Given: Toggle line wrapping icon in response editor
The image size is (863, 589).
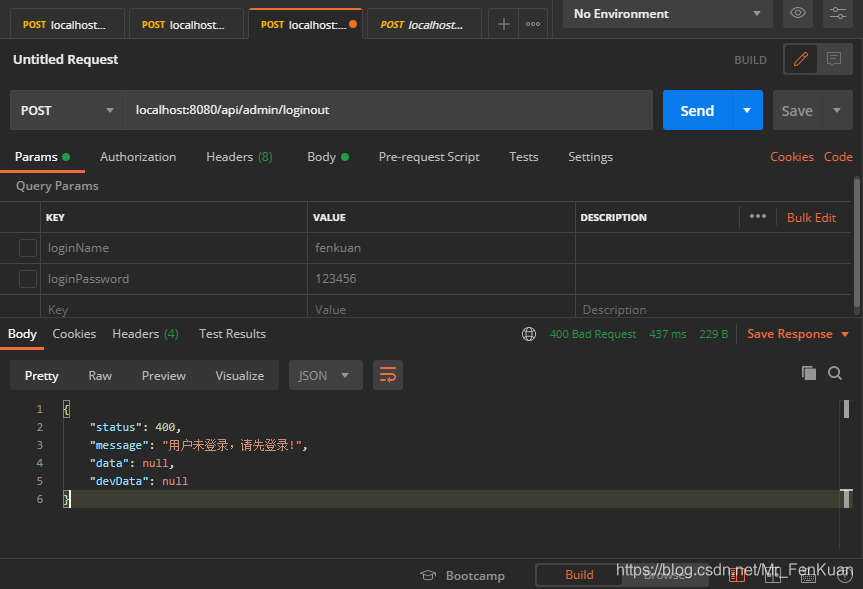Looking at the screenshot, I should [388, 375].
